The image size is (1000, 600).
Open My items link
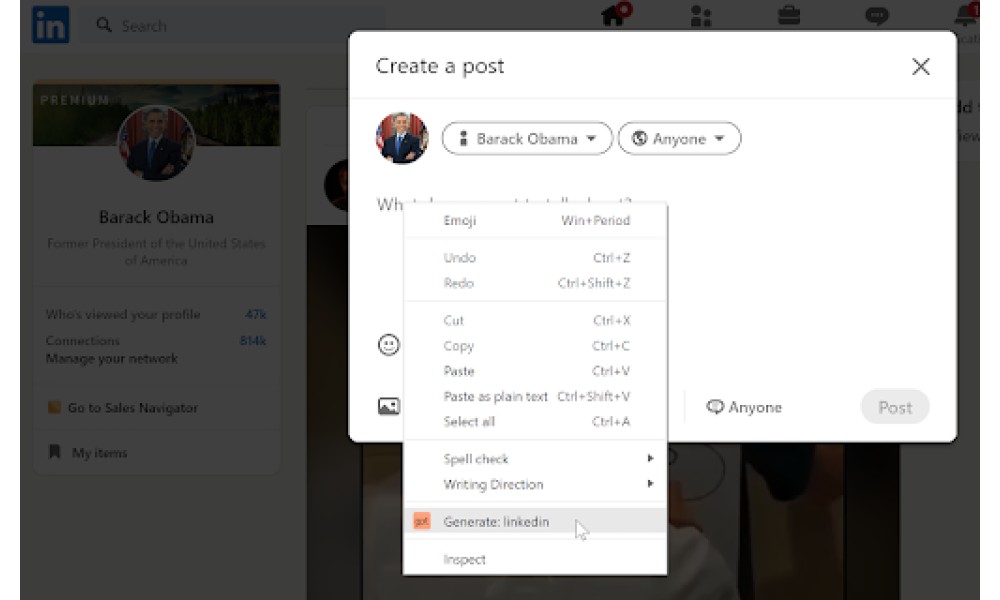coord(99,453)
